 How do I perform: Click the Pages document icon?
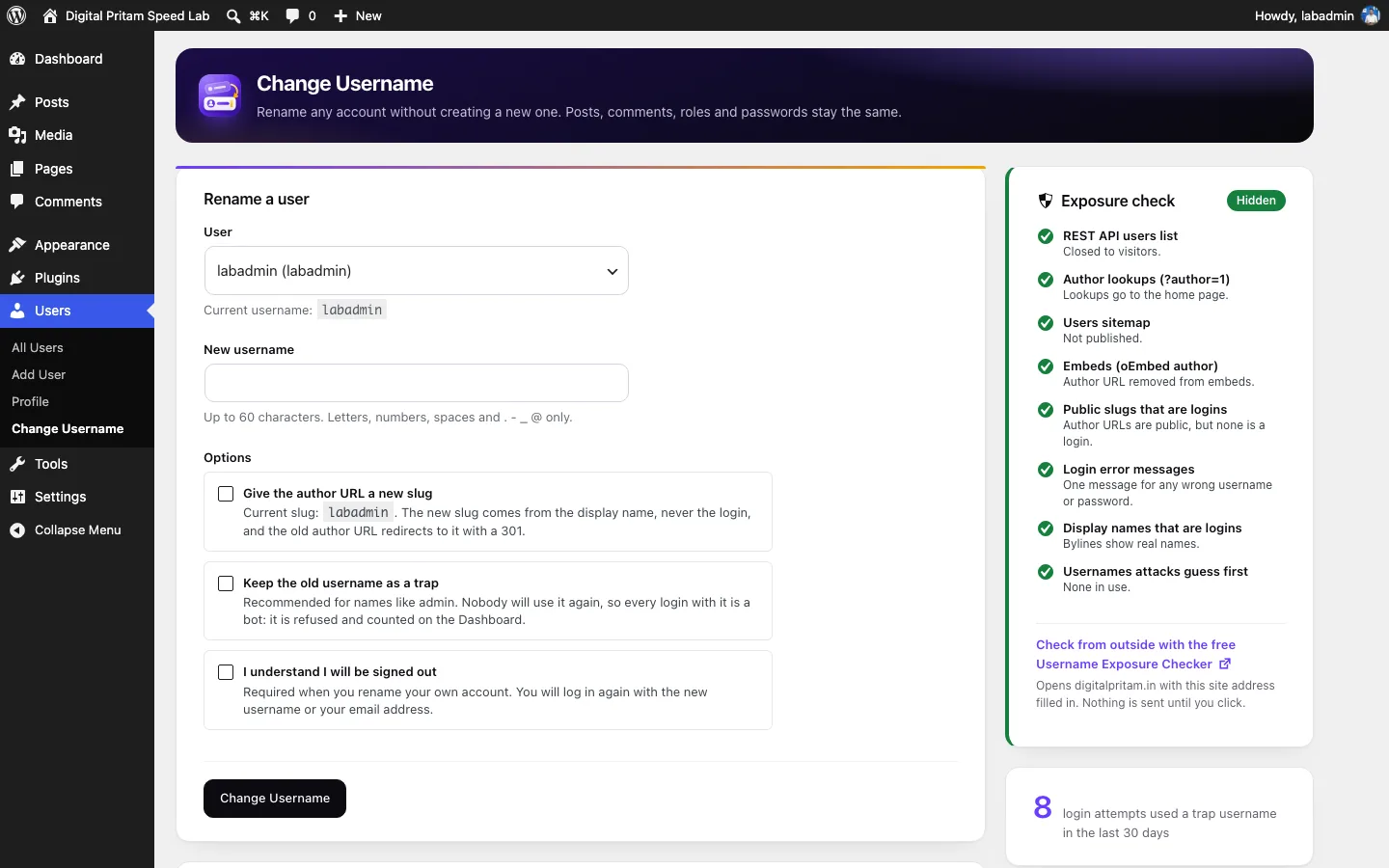click(x=17, y=169)
